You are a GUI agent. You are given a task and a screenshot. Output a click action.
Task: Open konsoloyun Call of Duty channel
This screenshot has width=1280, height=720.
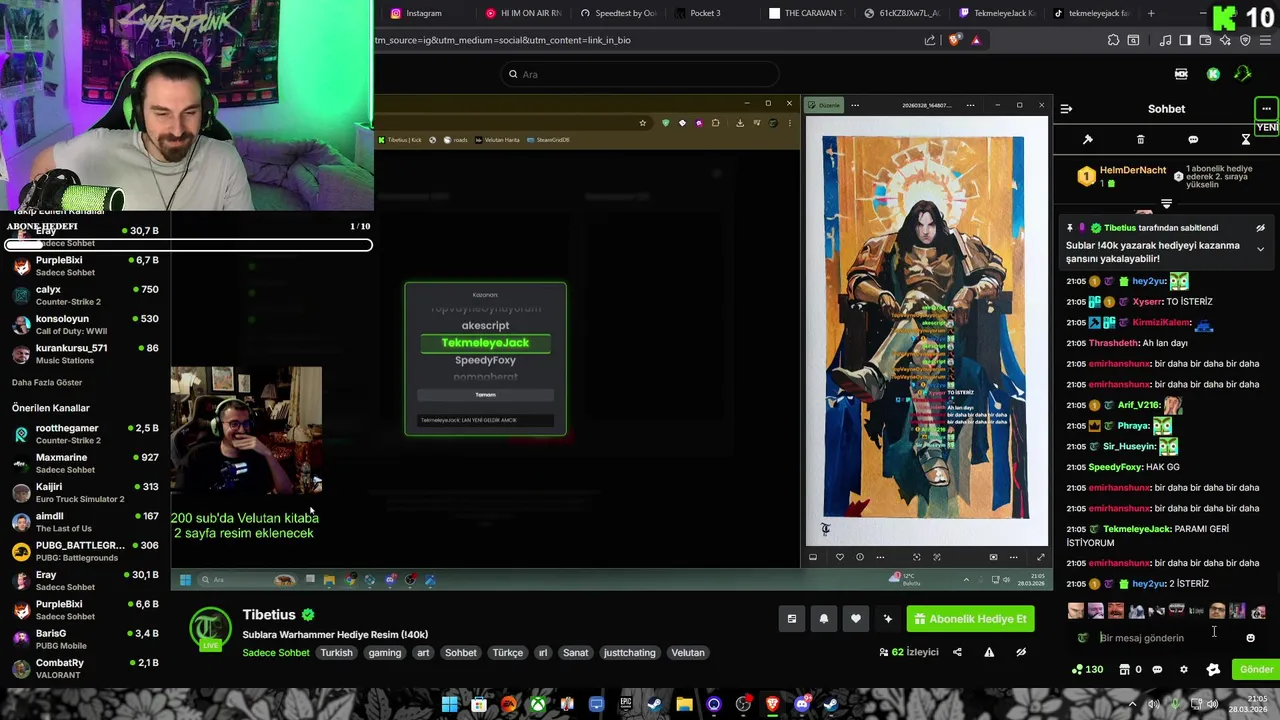pos(85,324)
